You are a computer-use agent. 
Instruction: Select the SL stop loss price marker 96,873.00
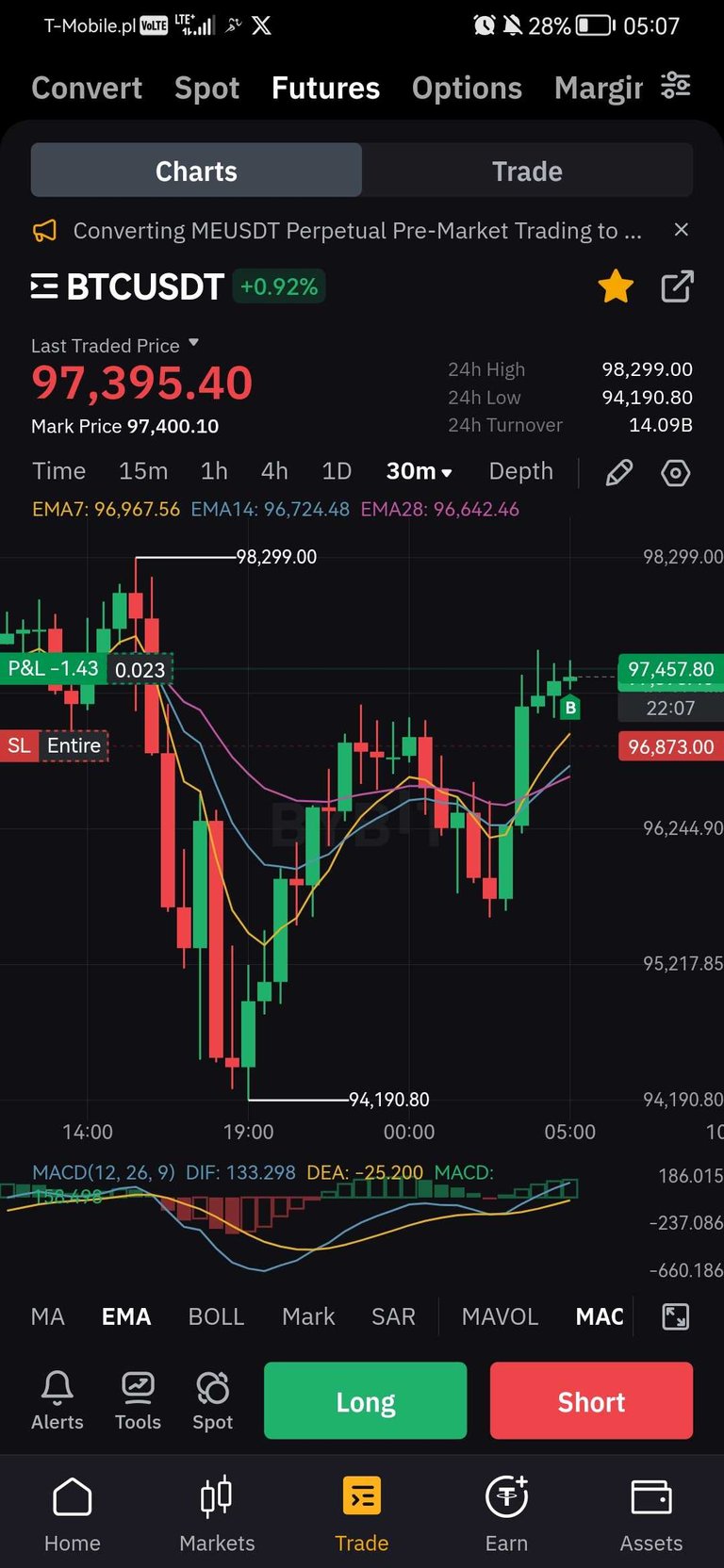pyautogui.click(x=670, y=746)
